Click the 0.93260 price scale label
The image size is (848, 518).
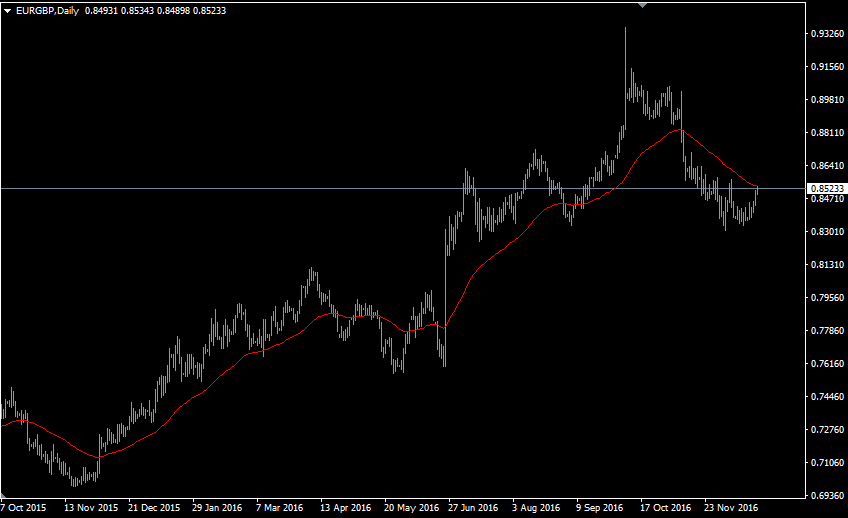pyautogui.click(x=827, y=34)
